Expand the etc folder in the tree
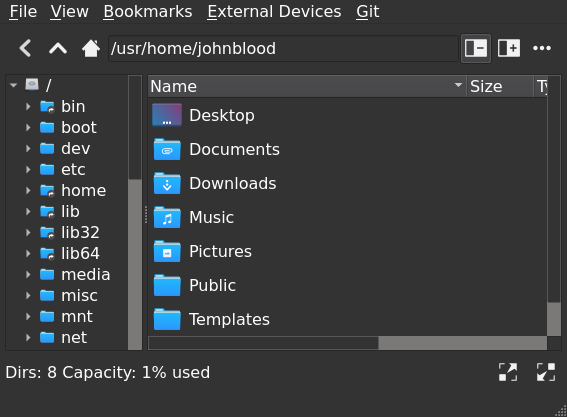 (x=28, y=169)
